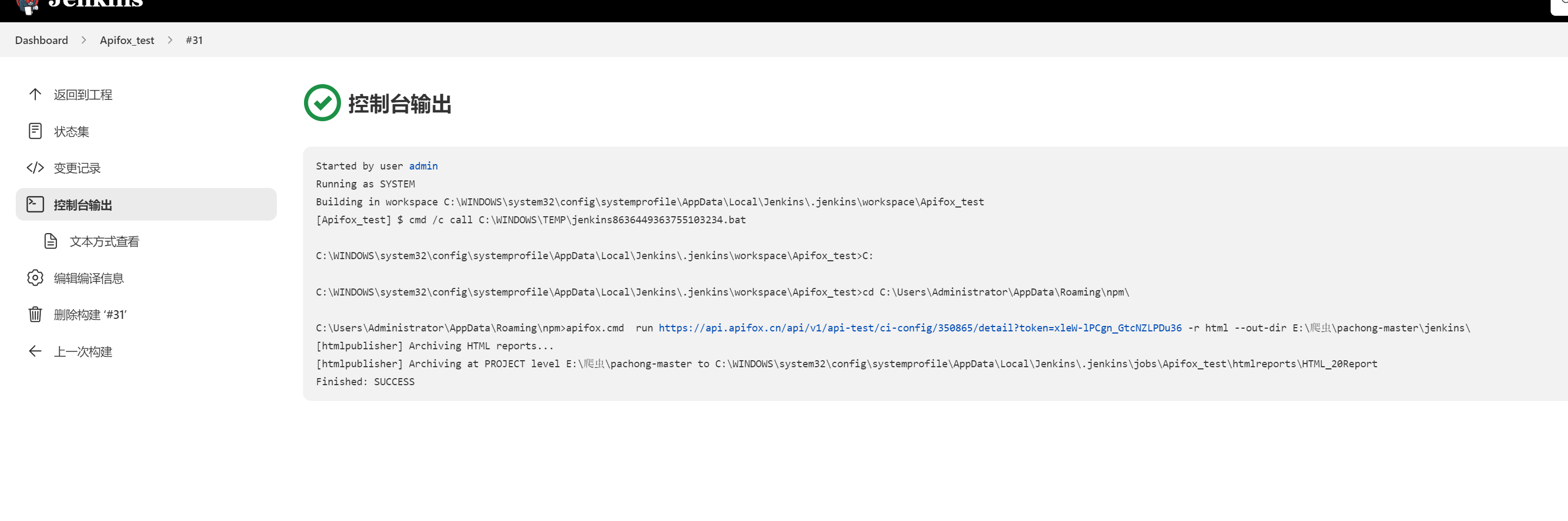Click the left-arrow icon beside 上一次构建

coord(35,351)
